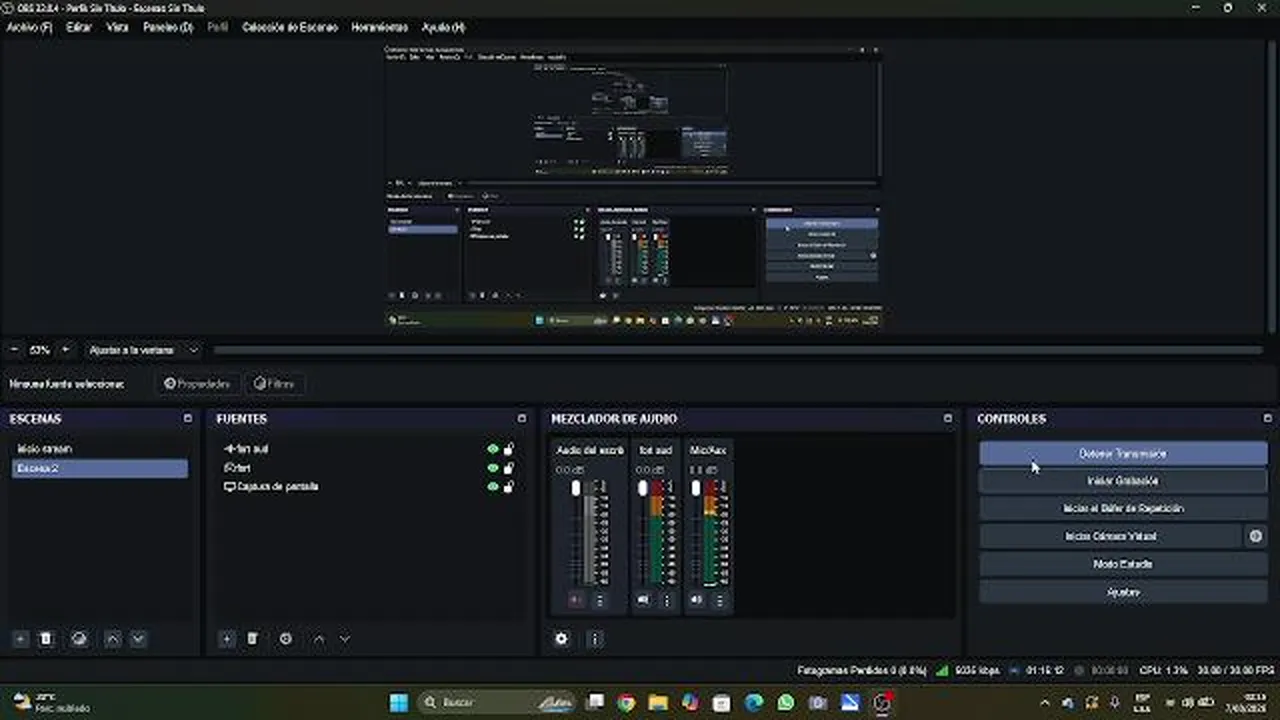Delete the selected scene with trash icon
This screenshot has width=1280, height=720.
coord(46,638)
